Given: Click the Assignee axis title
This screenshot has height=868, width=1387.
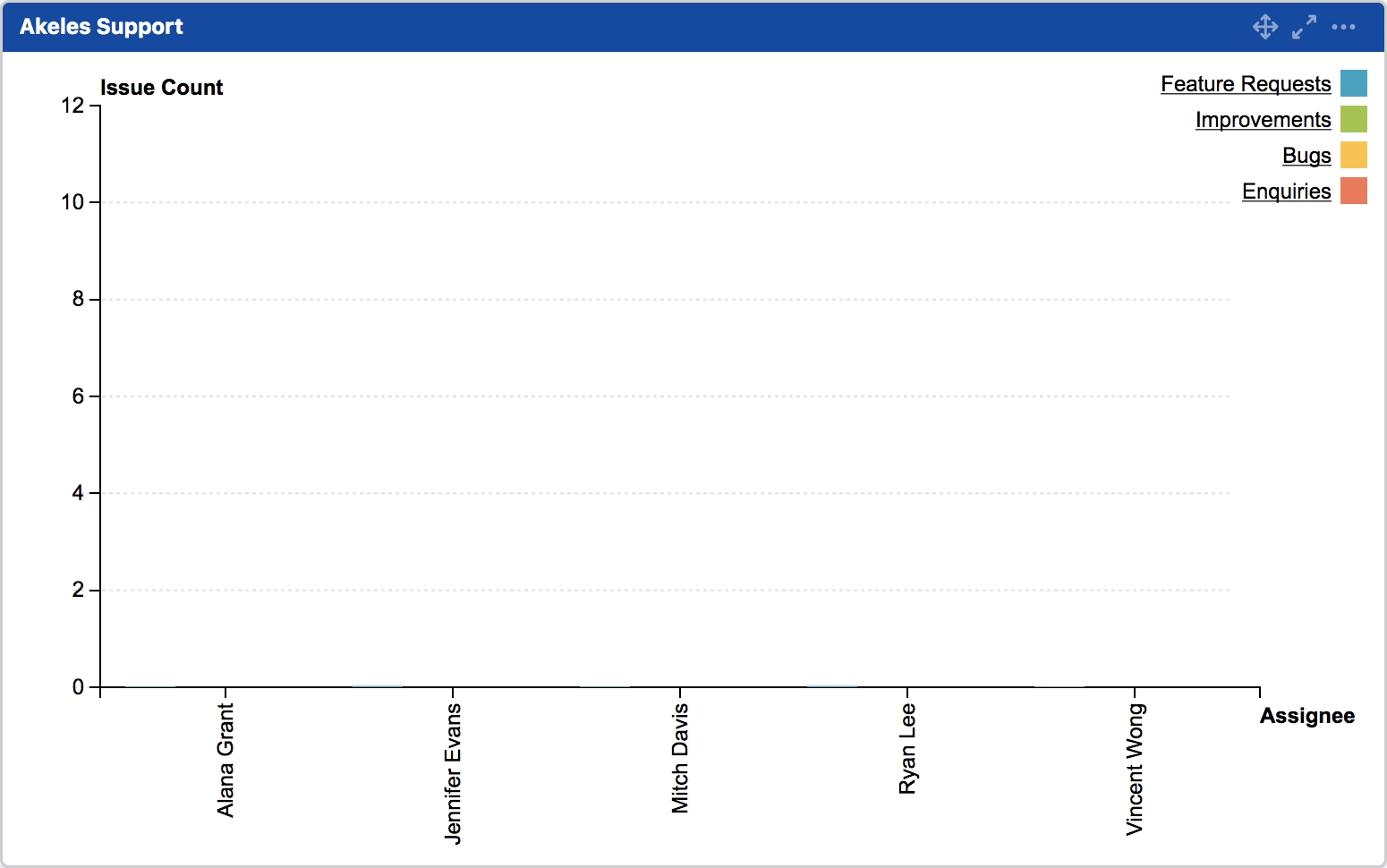Looking at the screenshot, I should 1307,715.
